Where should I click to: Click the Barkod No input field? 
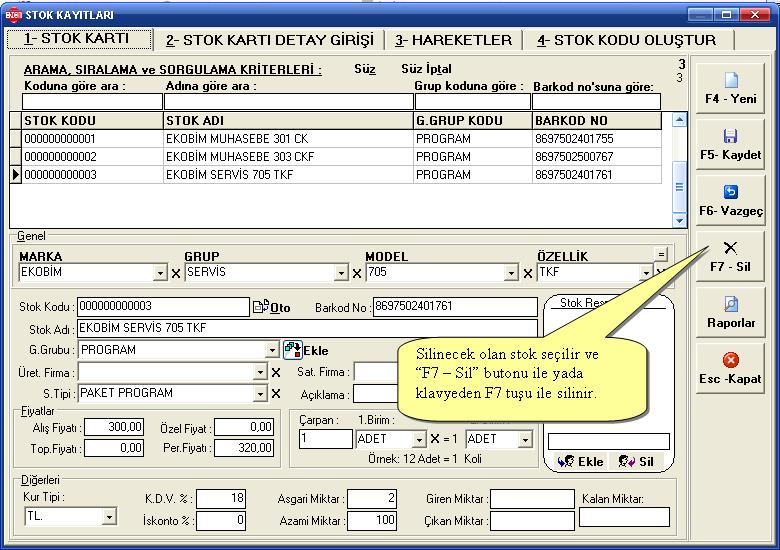455,307
